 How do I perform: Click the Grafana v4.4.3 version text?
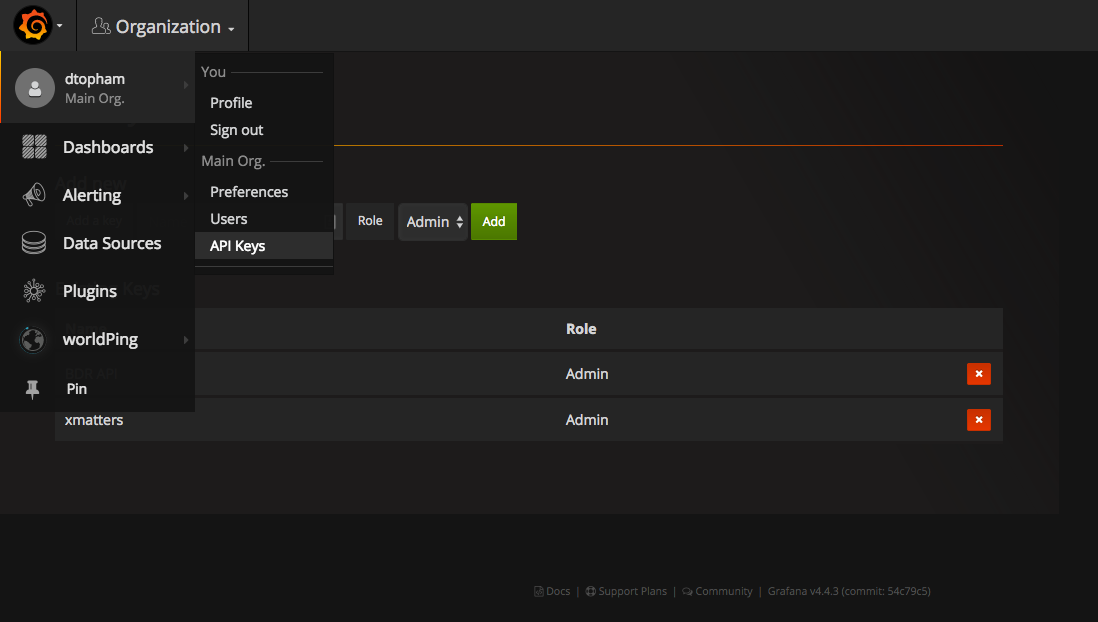coord(849,591)
